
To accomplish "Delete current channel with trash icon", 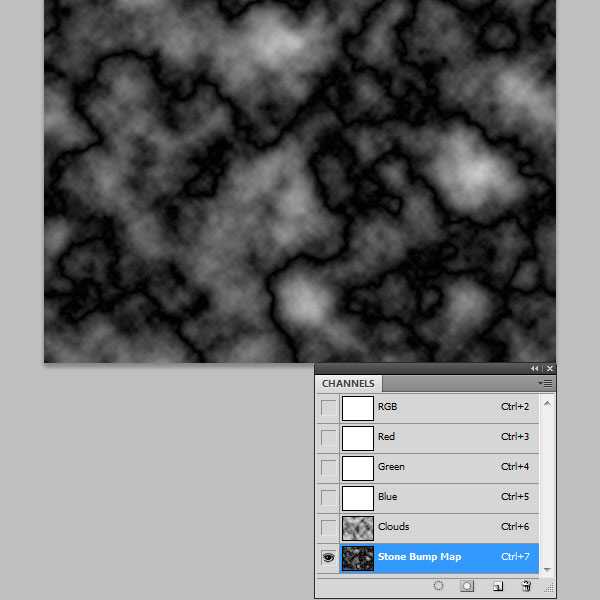I will [526, 586].
